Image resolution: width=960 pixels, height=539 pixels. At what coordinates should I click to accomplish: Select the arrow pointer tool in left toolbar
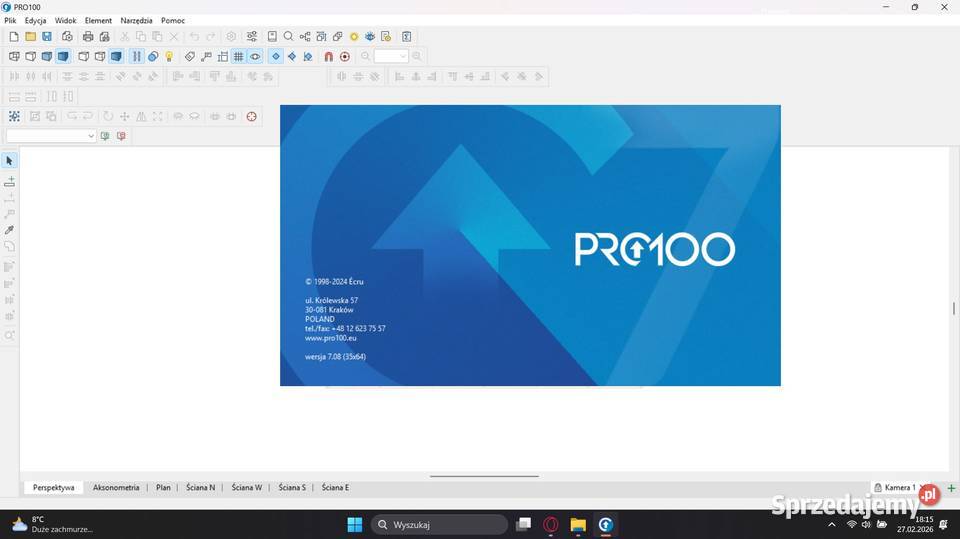point(9,160)
